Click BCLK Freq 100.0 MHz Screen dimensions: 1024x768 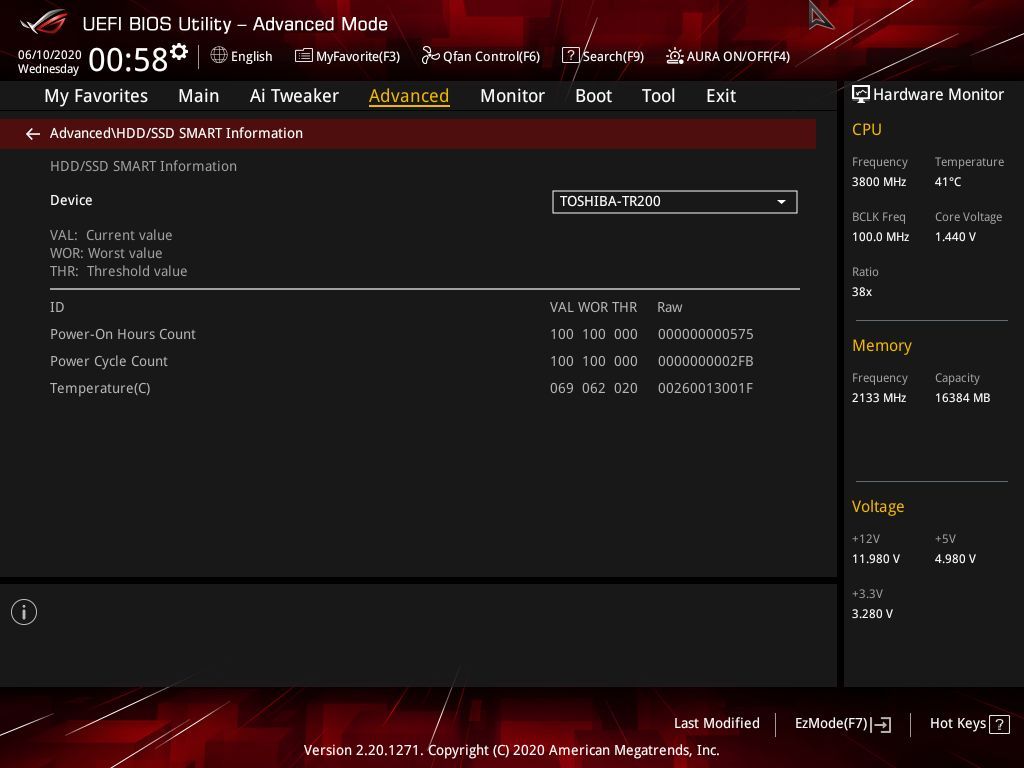point(880,237)
